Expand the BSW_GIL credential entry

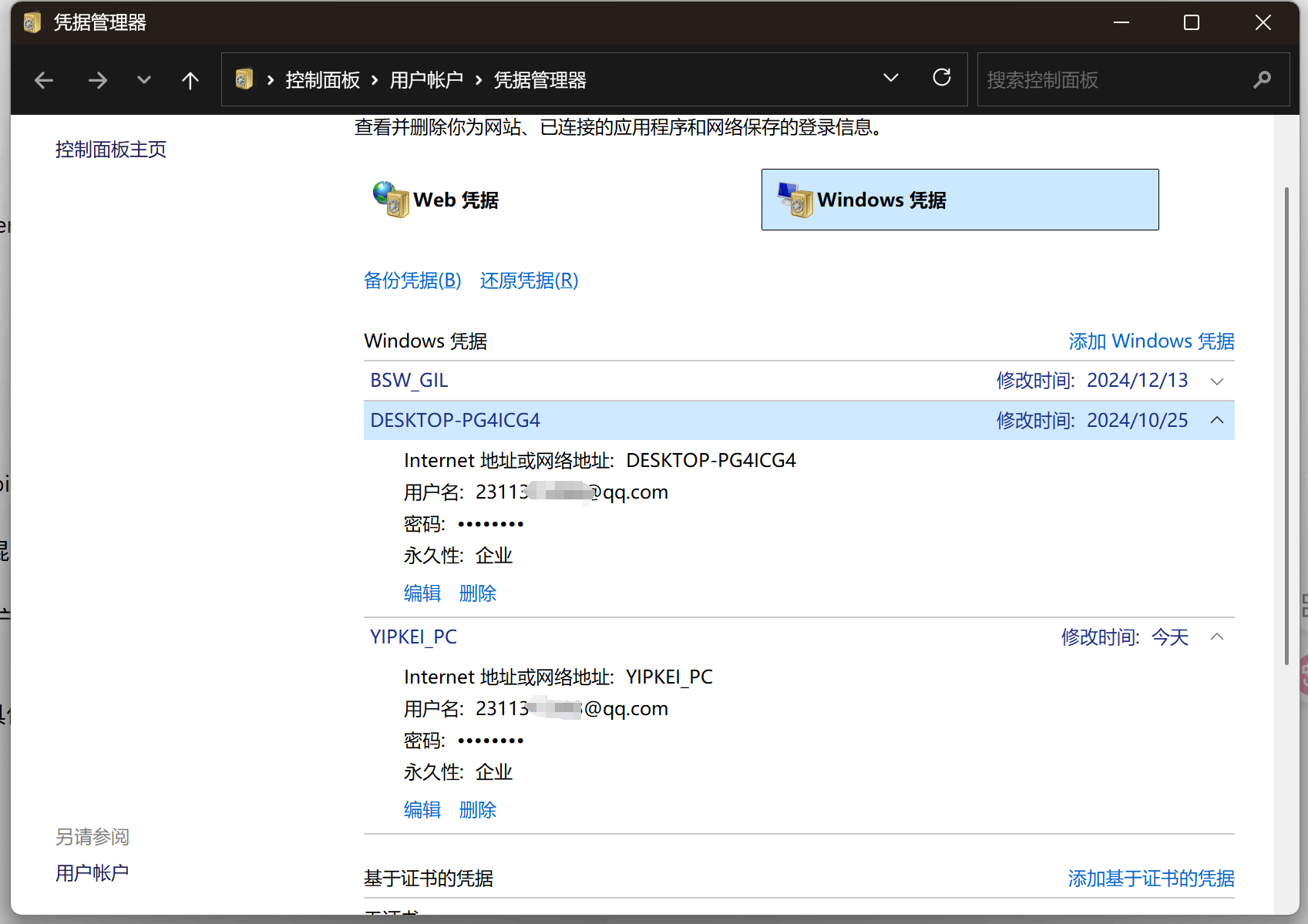pyautogui.click(x=1216, y=380)
